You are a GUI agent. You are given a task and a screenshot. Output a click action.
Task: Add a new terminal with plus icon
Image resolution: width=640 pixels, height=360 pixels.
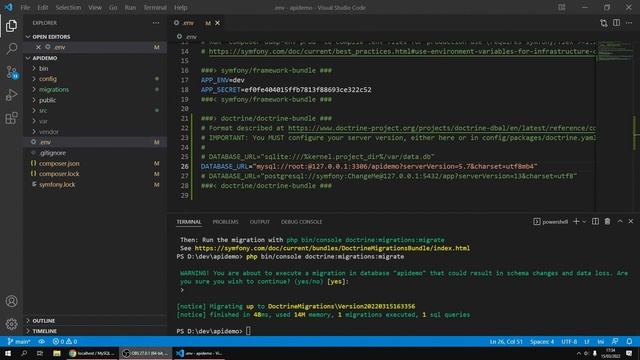[x=576, y=221]
